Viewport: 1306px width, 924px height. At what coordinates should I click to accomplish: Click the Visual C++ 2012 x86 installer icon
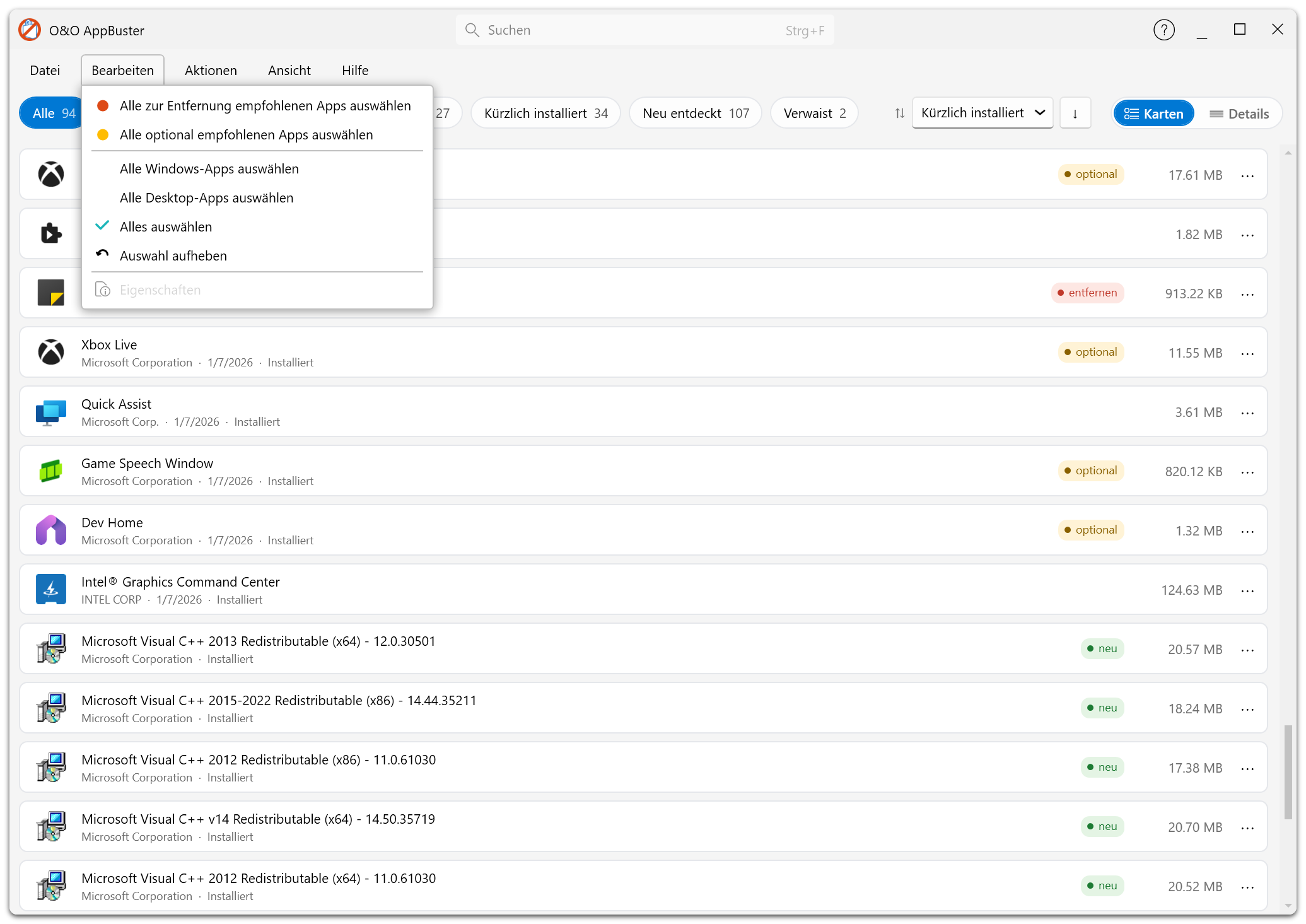coord(51,767)
